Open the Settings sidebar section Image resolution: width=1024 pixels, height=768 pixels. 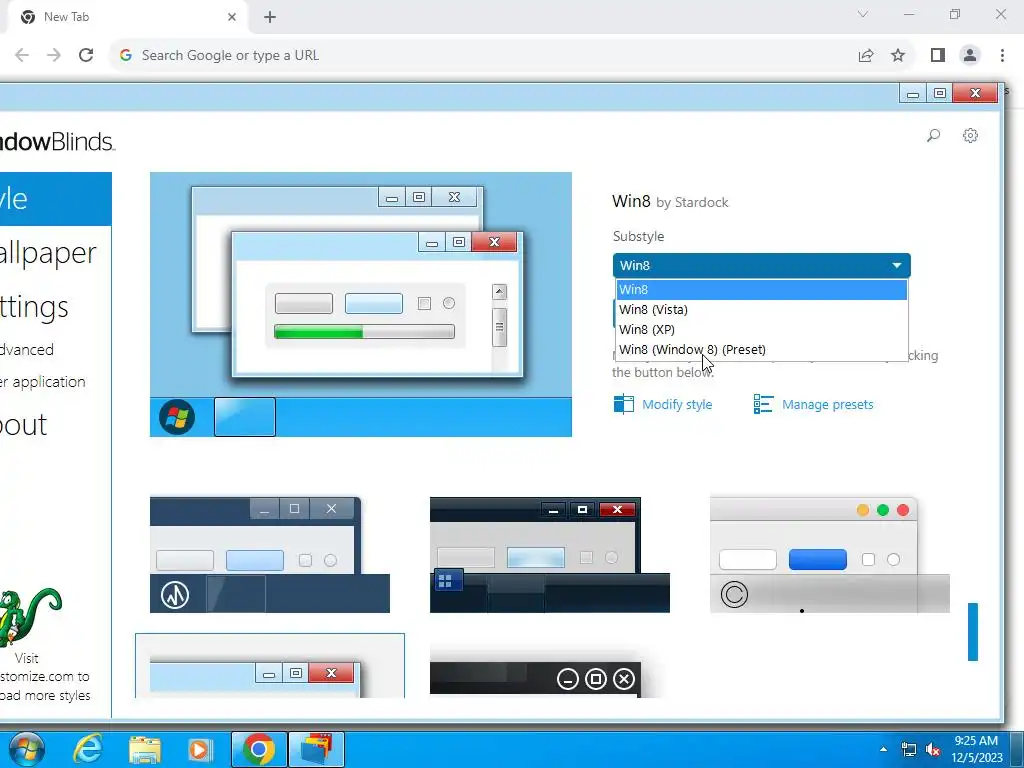pyautogui.click(x=34, y=306)
